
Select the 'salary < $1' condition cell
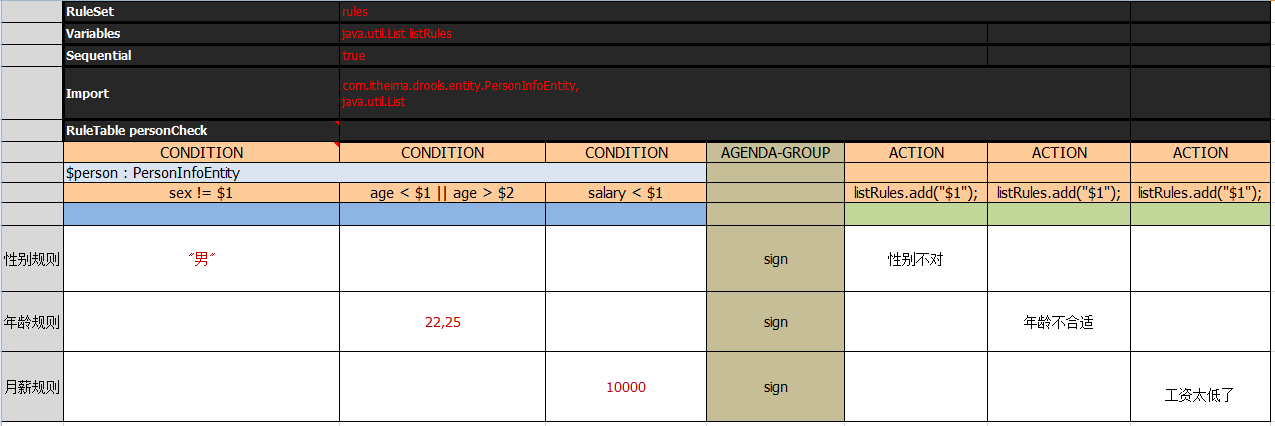click(x=626, y=193)
